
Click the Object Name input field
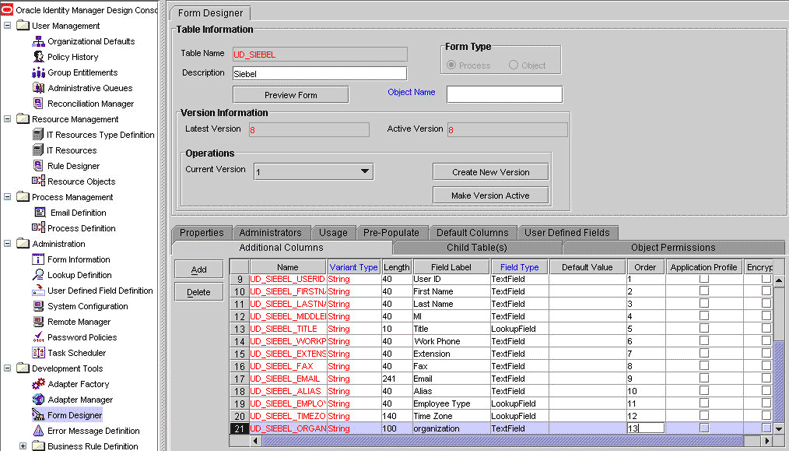504,94
